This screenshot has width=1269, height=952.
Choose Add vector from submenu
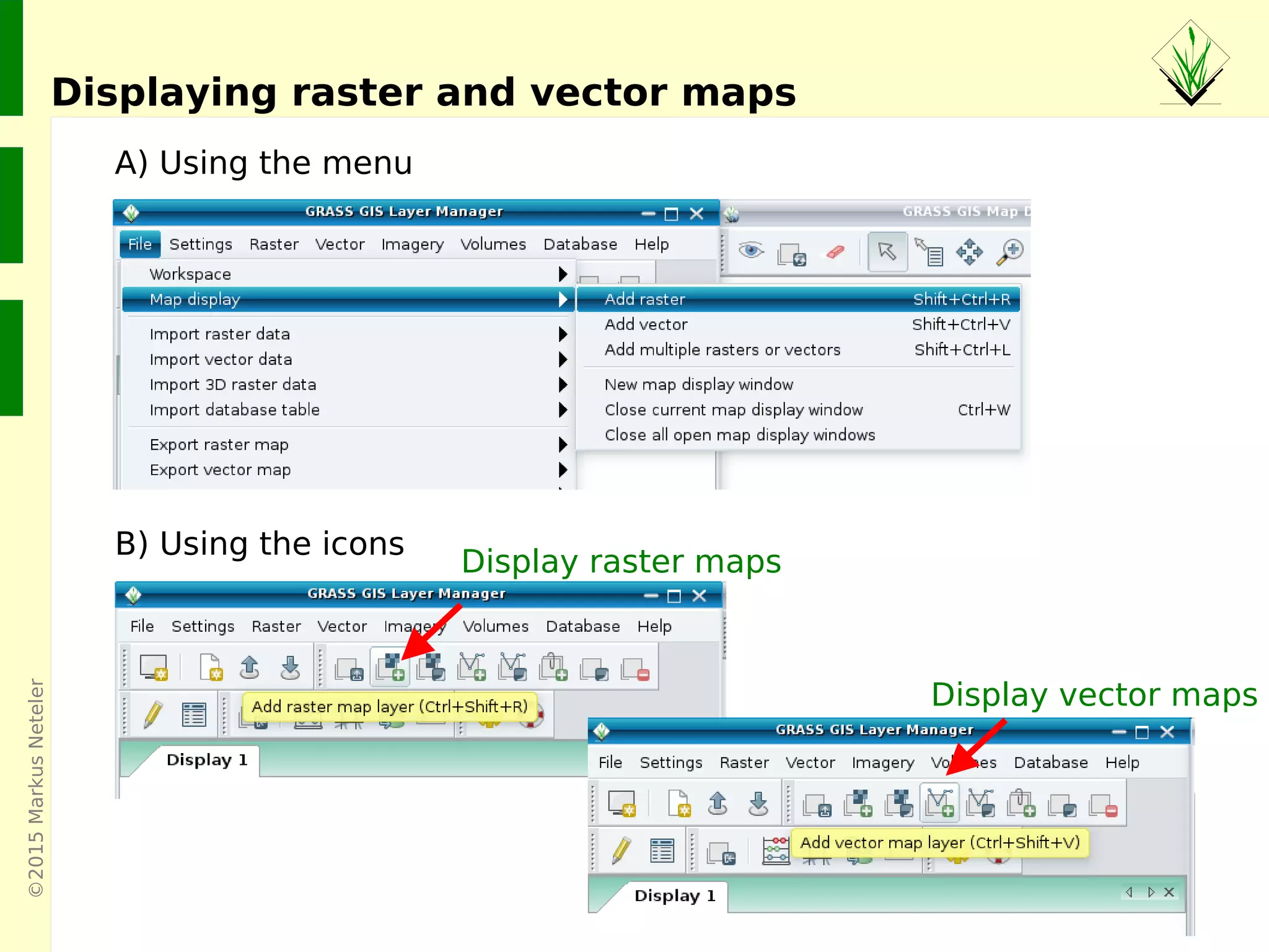point(798,324)
